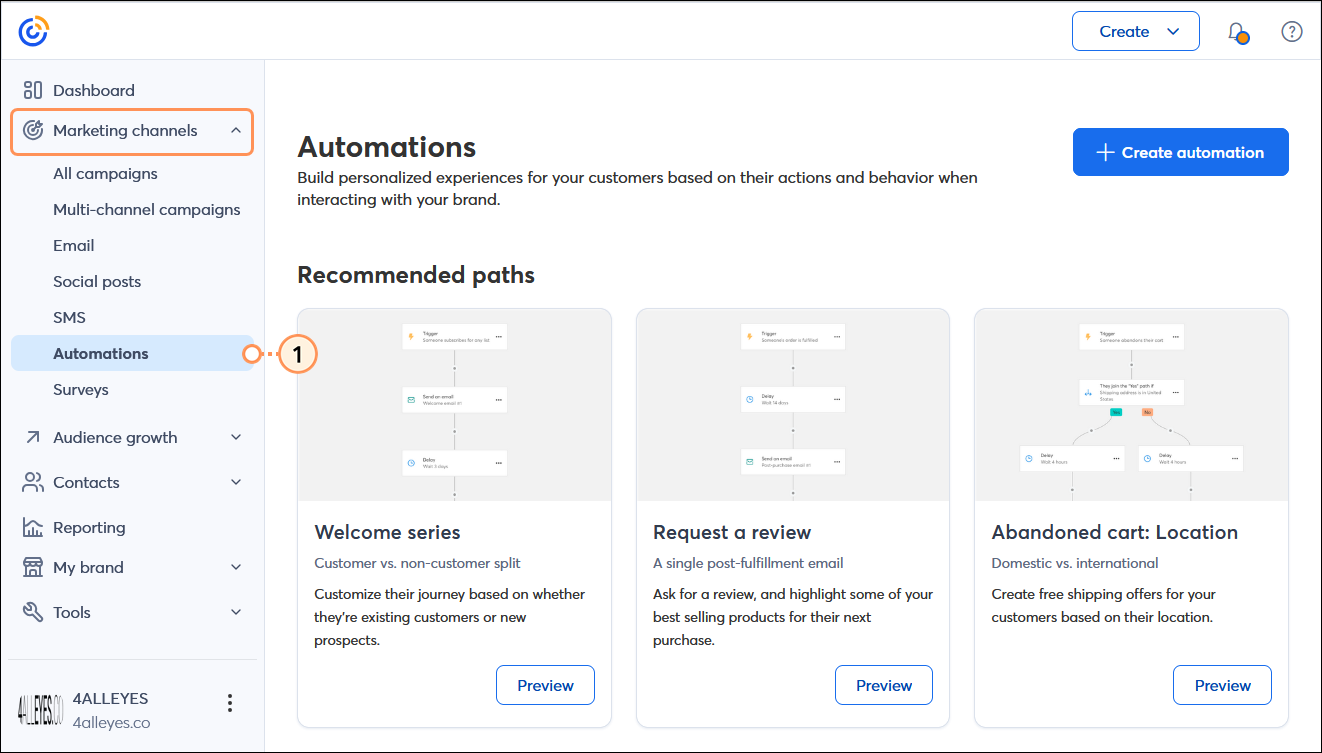The width and height of the screenshot is (1322, 753).
Task: Click the Request a review workflow thumbnail
Action: [x=793, y=405]
